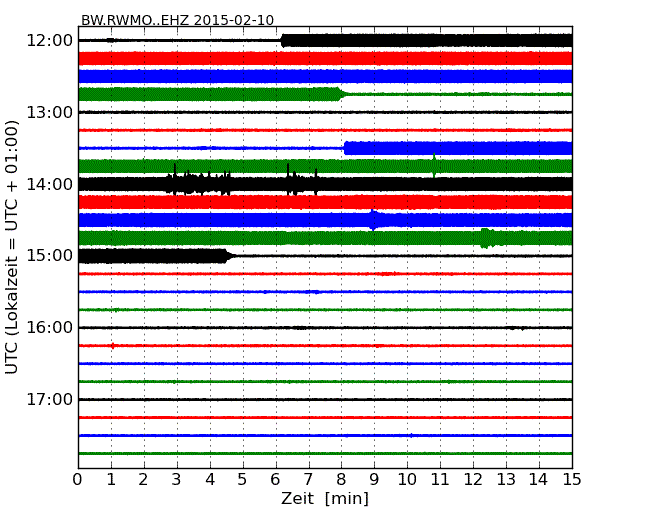The width and height of the screenshot is (650, 520).
Task: Click the green spike near minute 11
Action: tap(434, 165)
